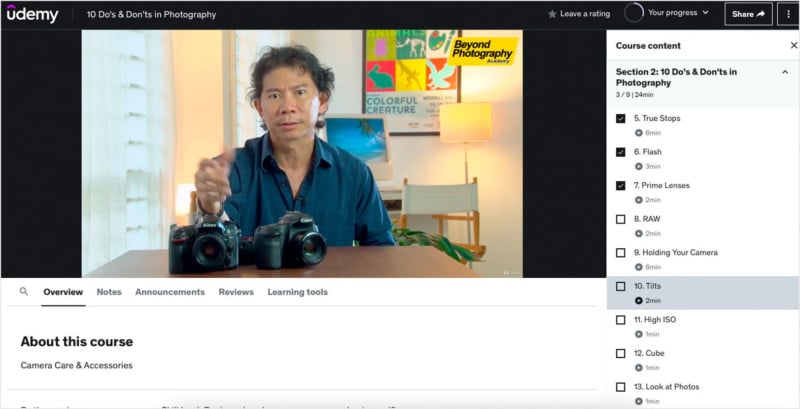Click the Share button
The height and width of the screenshot is (409, 800).
click(x=748, y=14)
